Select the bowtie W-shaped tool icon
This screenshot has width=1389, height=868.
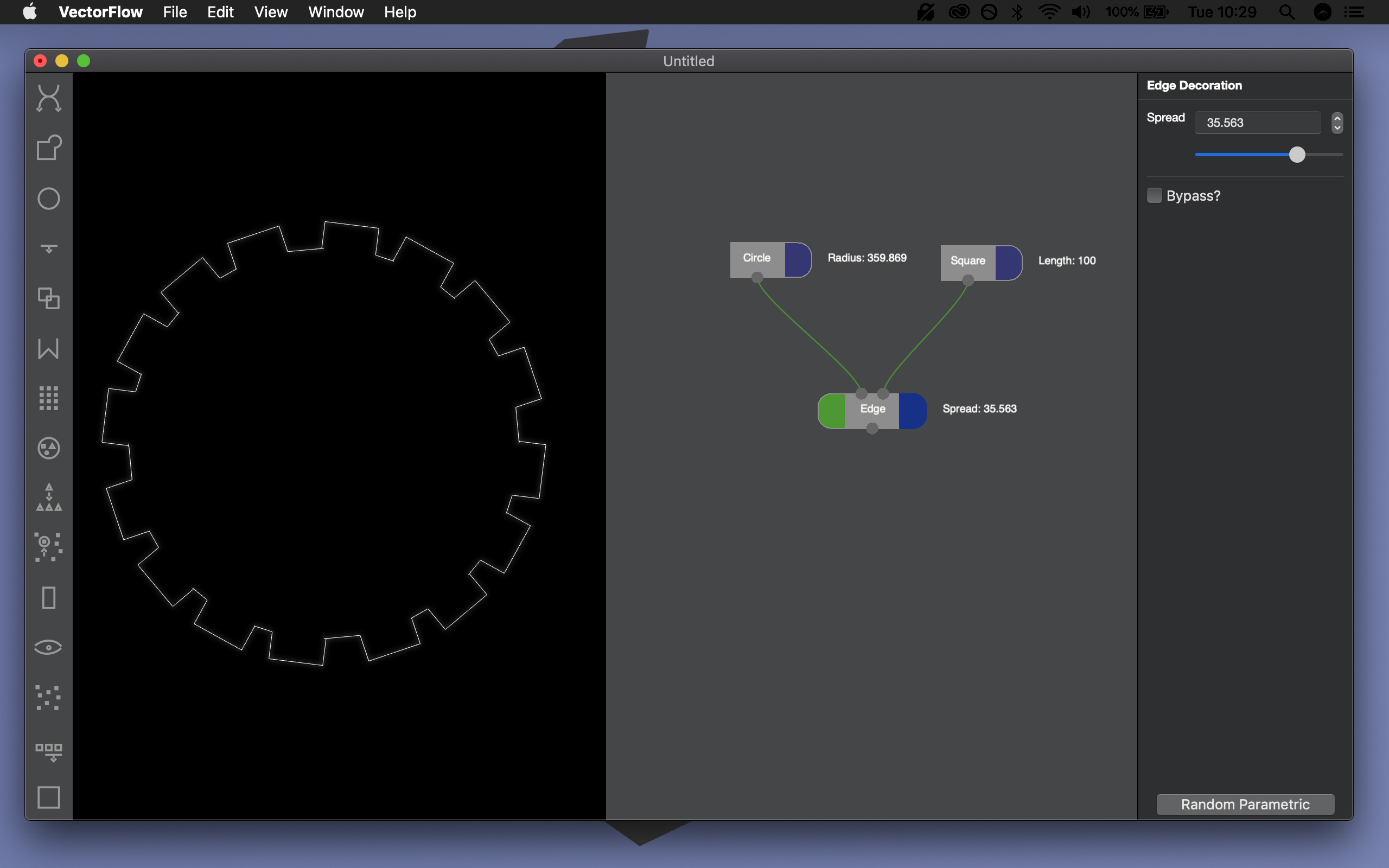pyautogui.click(x=48, y=348)
